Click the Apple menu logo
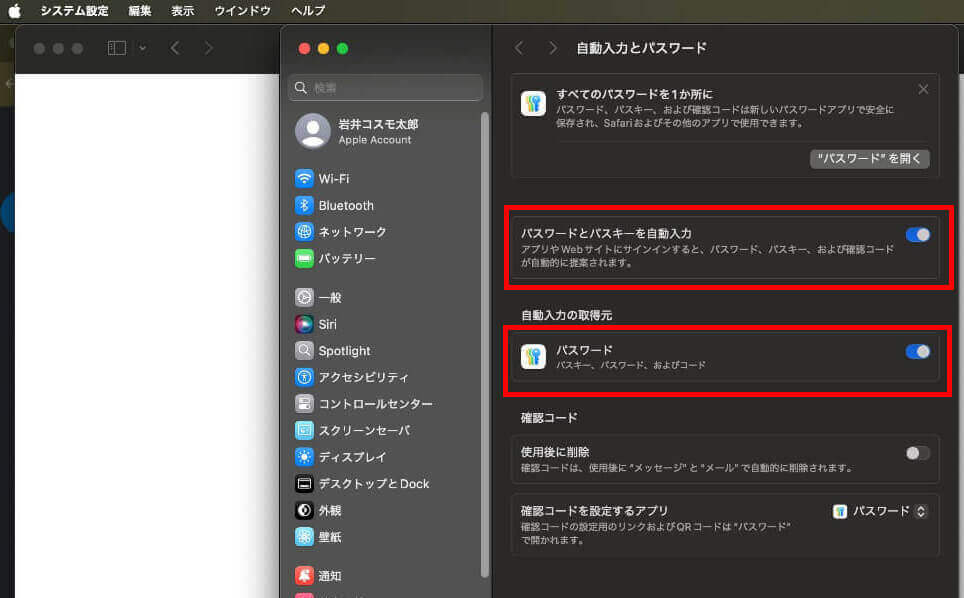This screenshot has height=598, width=964. click(x=15, y=10)
